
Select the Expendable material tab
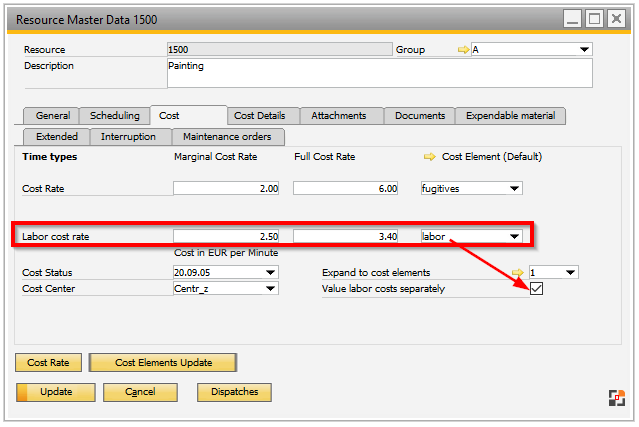coord(511,116)
